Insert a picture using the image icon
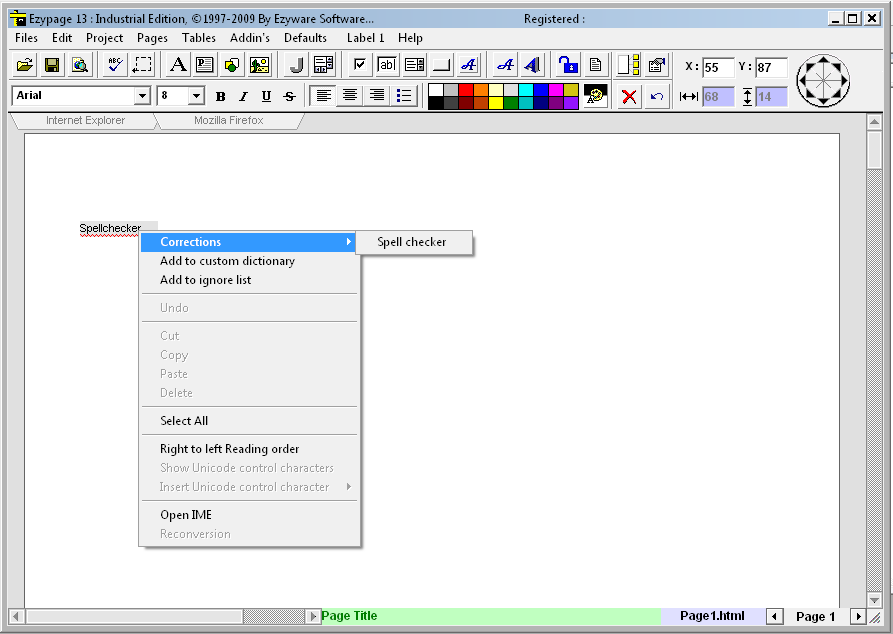 [x=259, y=65]
